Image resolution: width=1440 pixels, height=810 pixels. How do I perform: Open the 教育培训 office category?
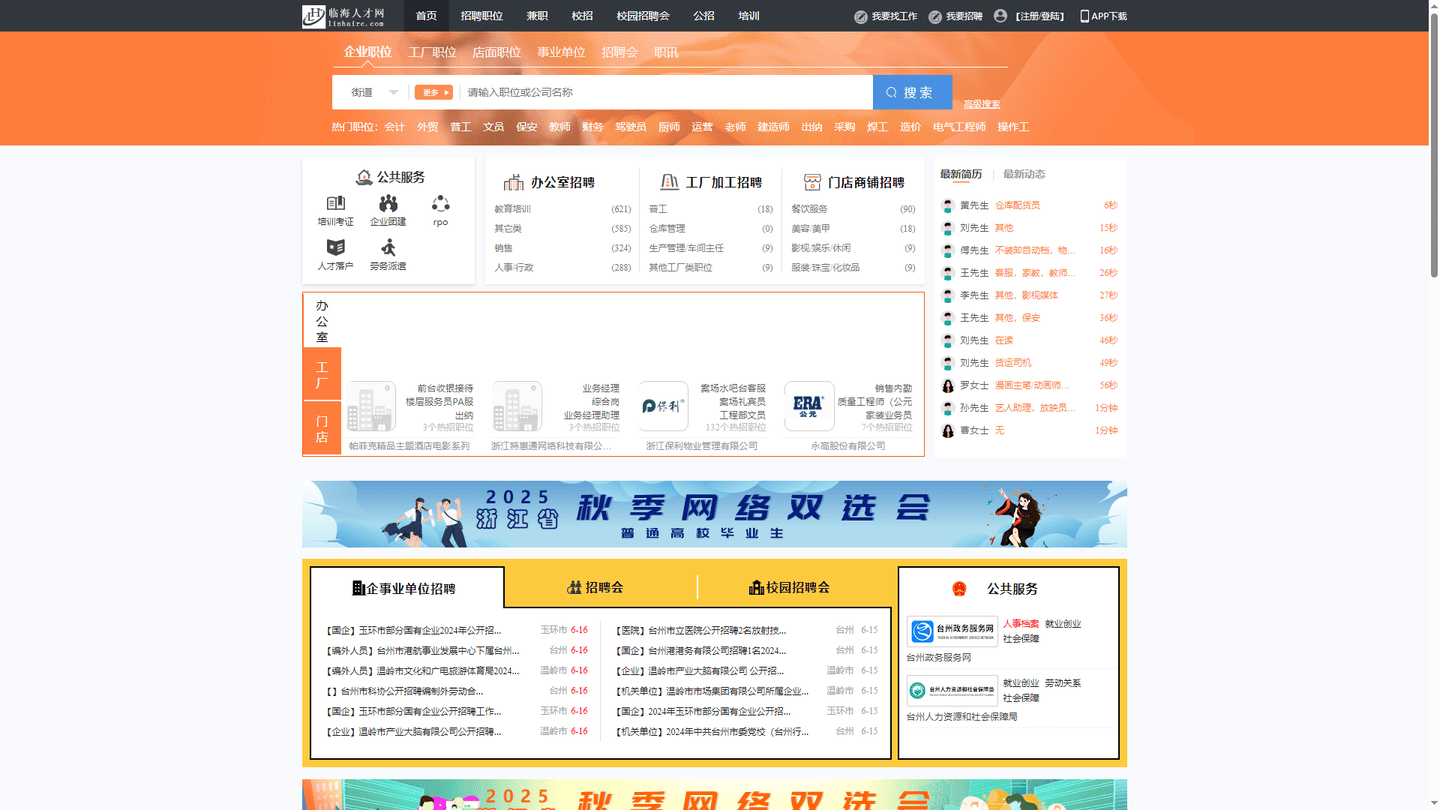(x=513, y=209)
